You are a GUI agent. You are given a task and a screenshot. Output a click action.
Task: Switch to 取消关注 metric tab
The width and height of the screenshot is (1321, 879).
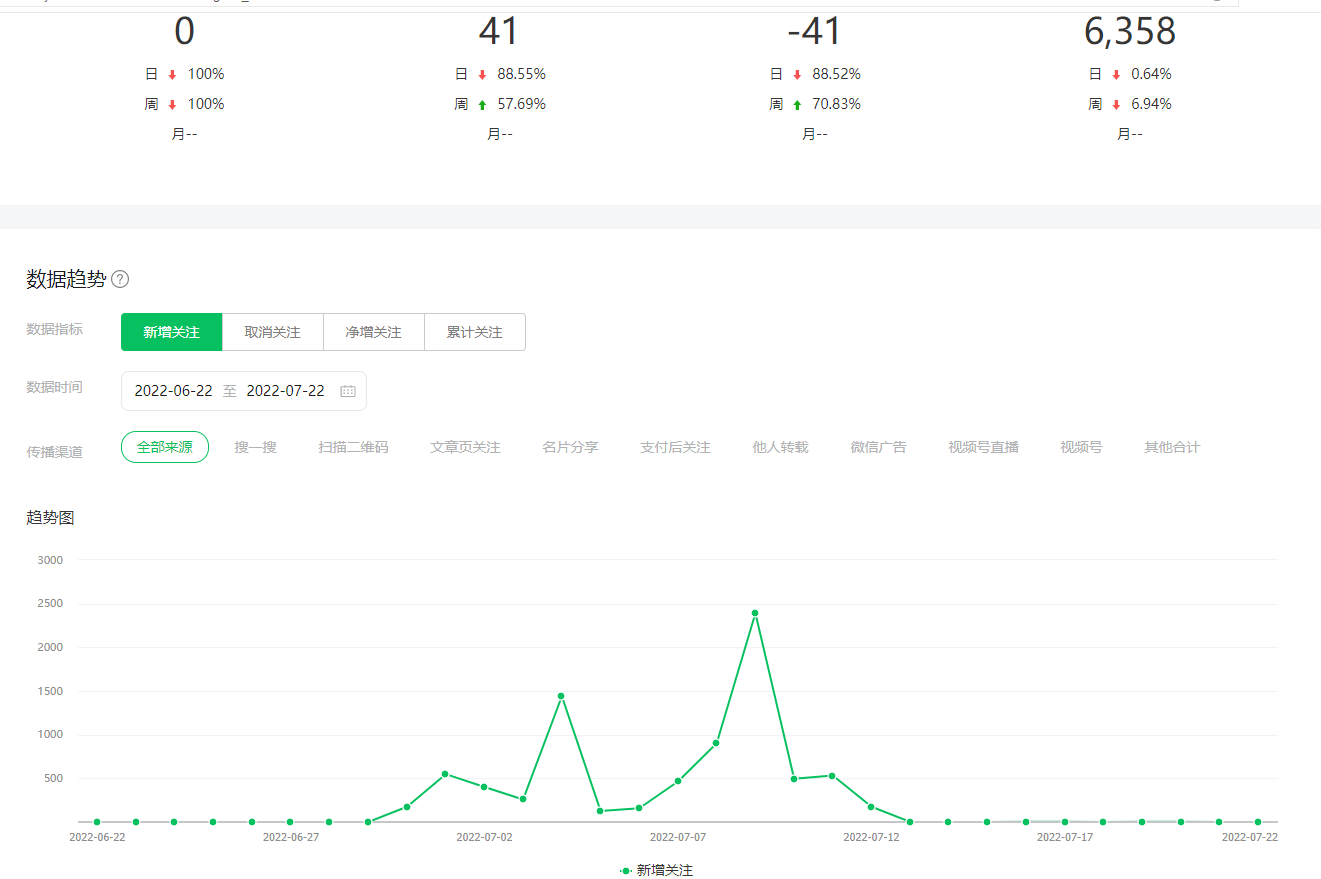click(272, 332)
